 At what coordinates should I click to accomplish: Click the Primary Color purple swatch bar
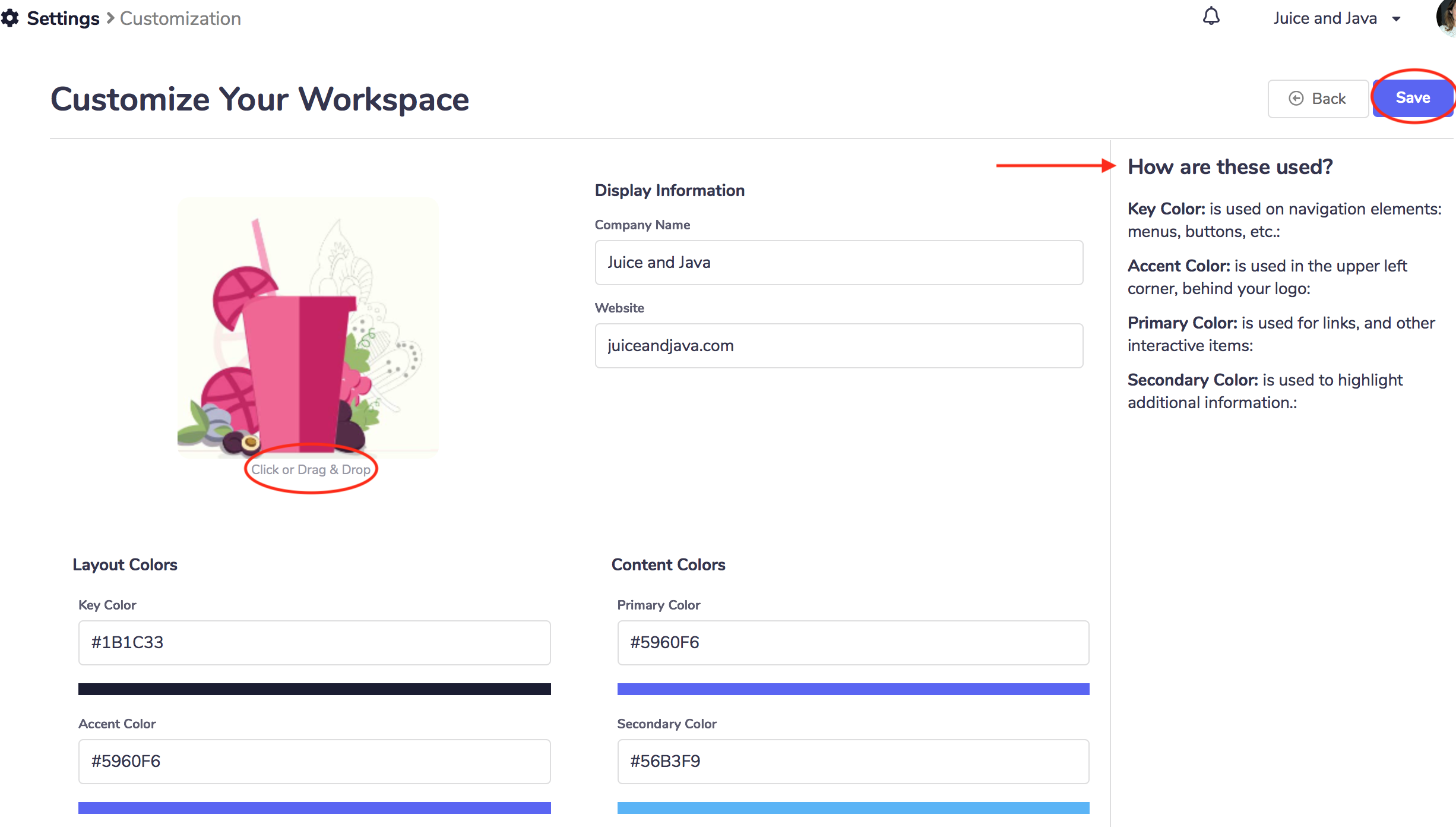click(853, 689)
